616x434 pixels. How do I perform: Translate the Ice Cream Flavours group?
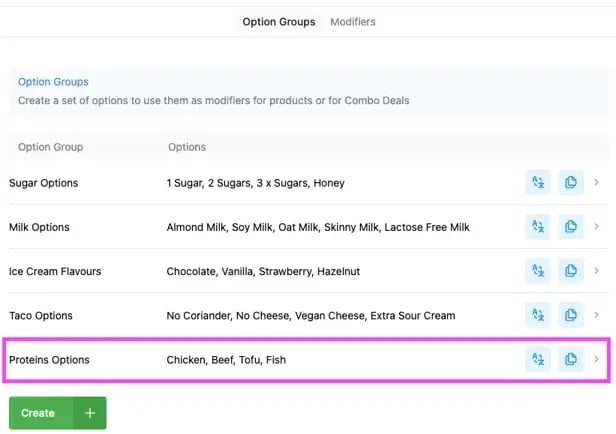[x=538, y=271]
